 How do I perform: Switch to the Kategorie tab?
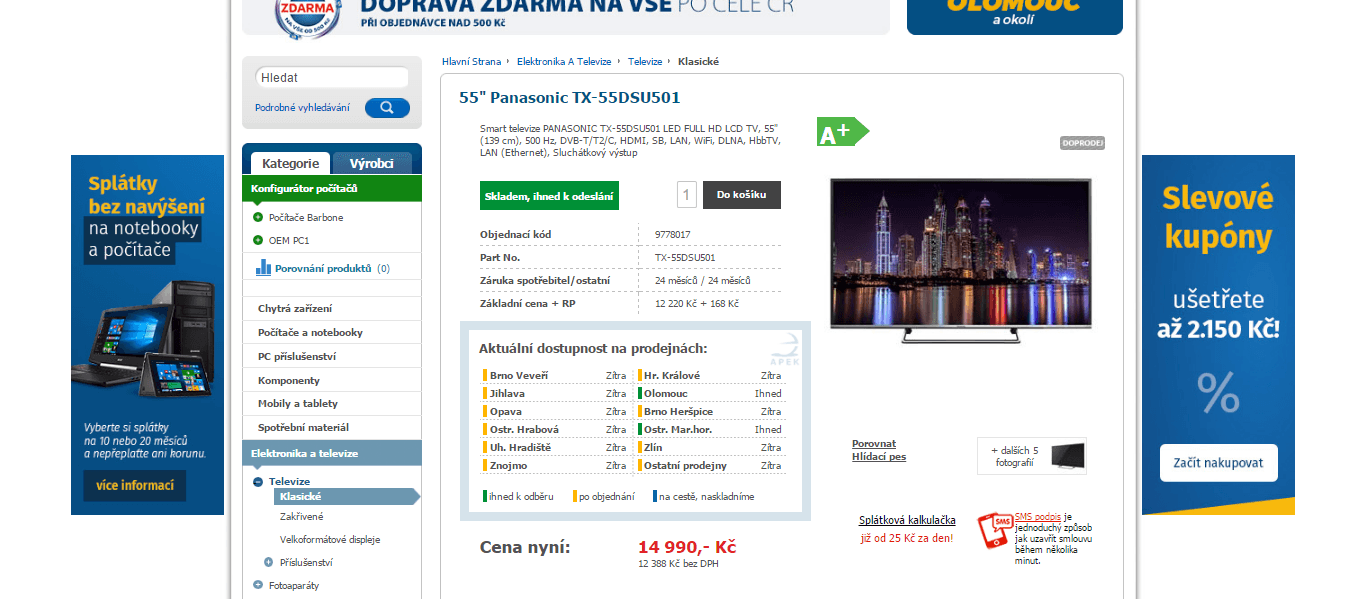pyautogui.click(x=291, y=163)
